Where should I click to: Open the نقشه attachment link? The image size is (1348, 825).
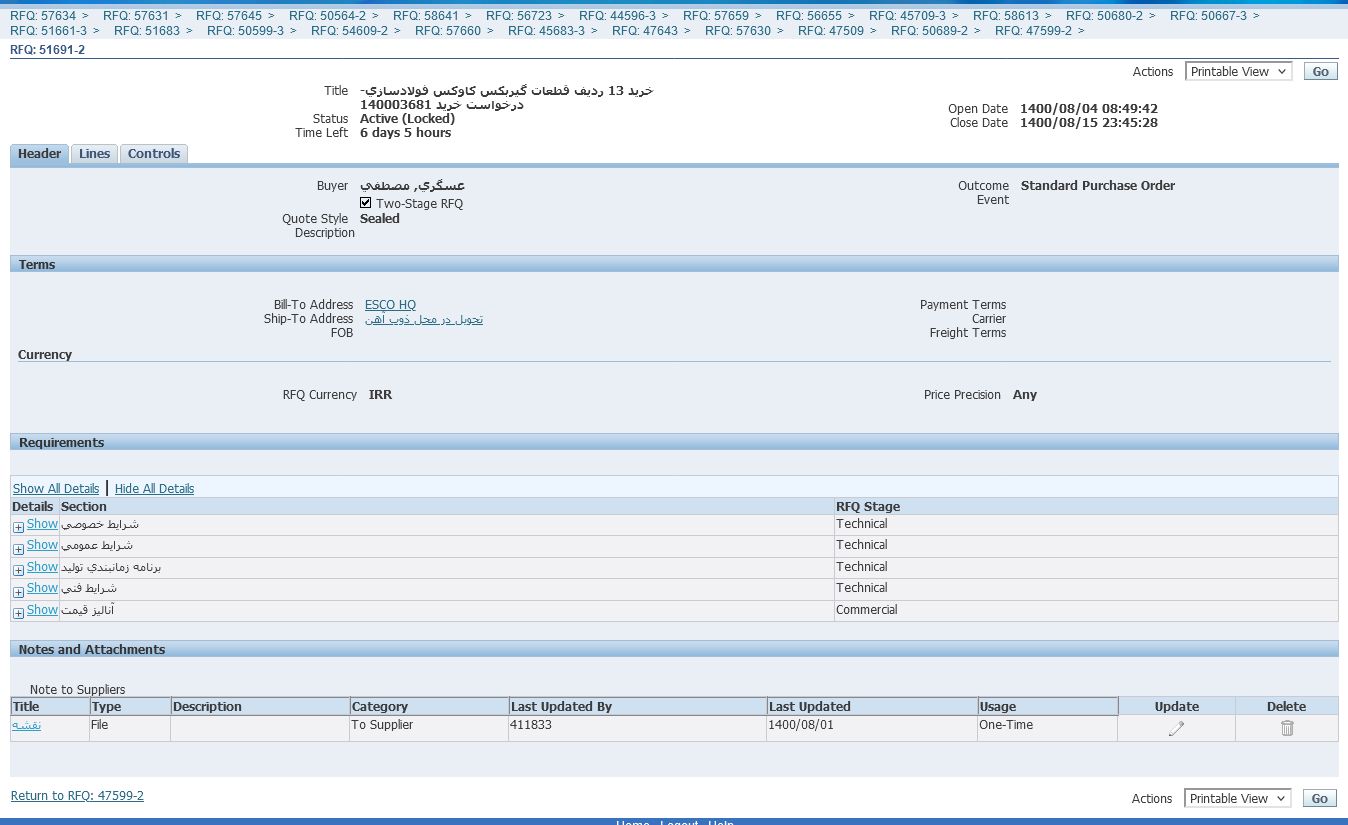(26, 725)
